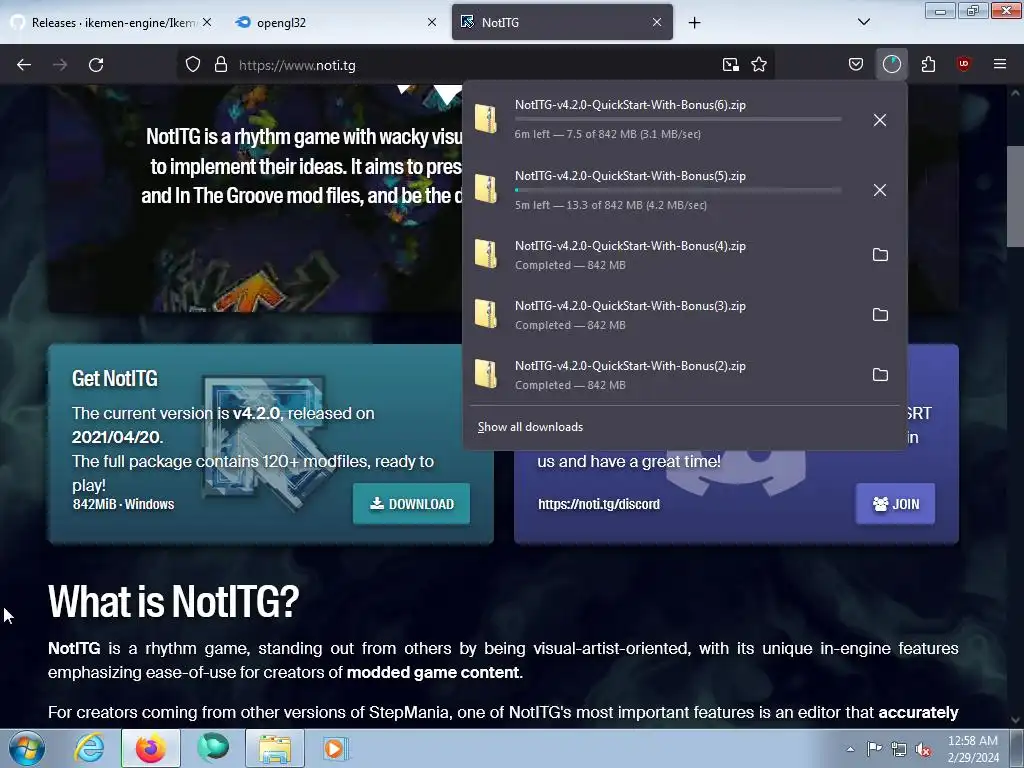Toggle the downloads panel button

[x=891, y=64]
